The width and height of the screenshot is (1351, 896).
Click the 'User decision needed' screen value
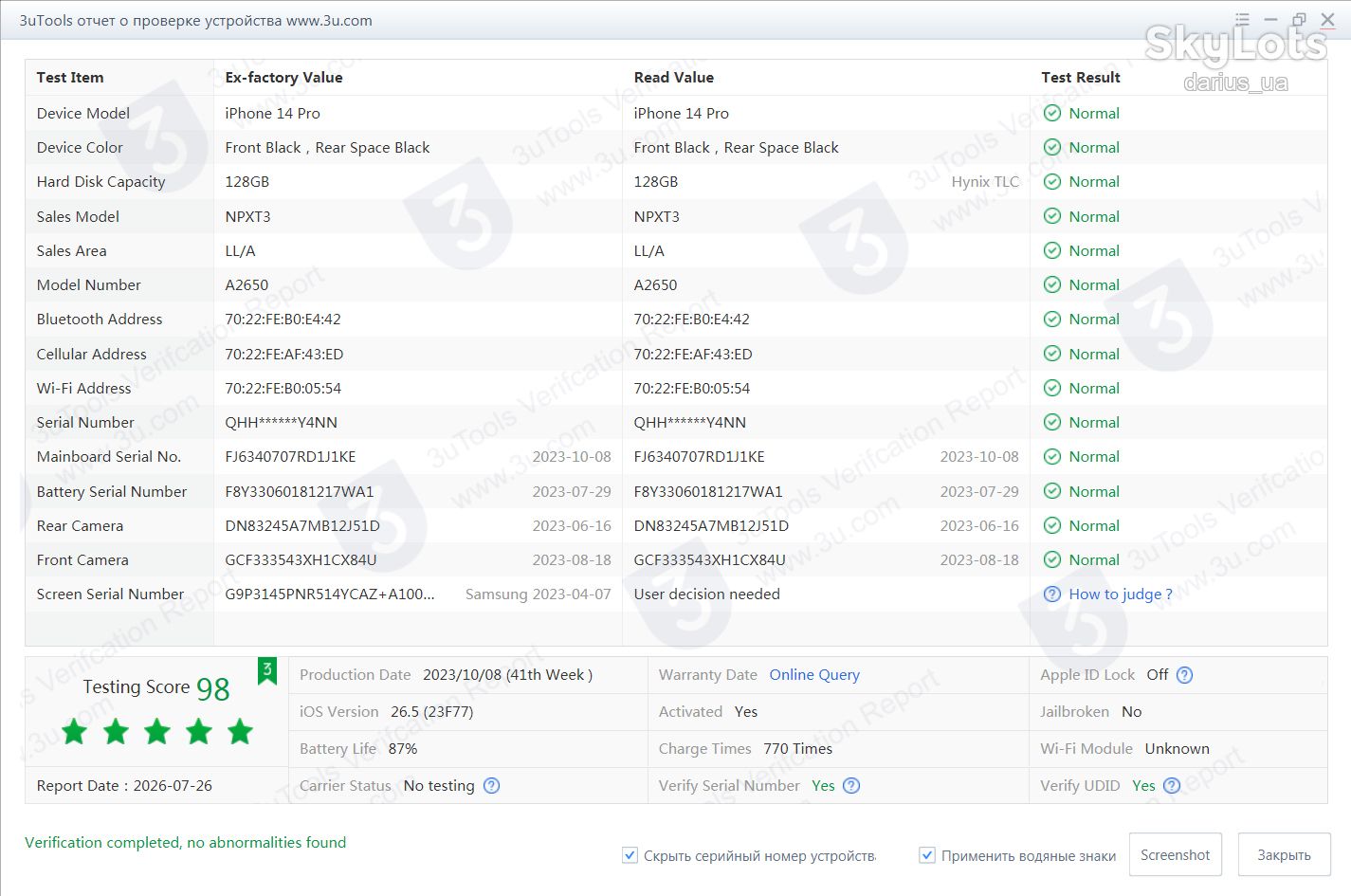pyautogui.click(x=706, y=594)
